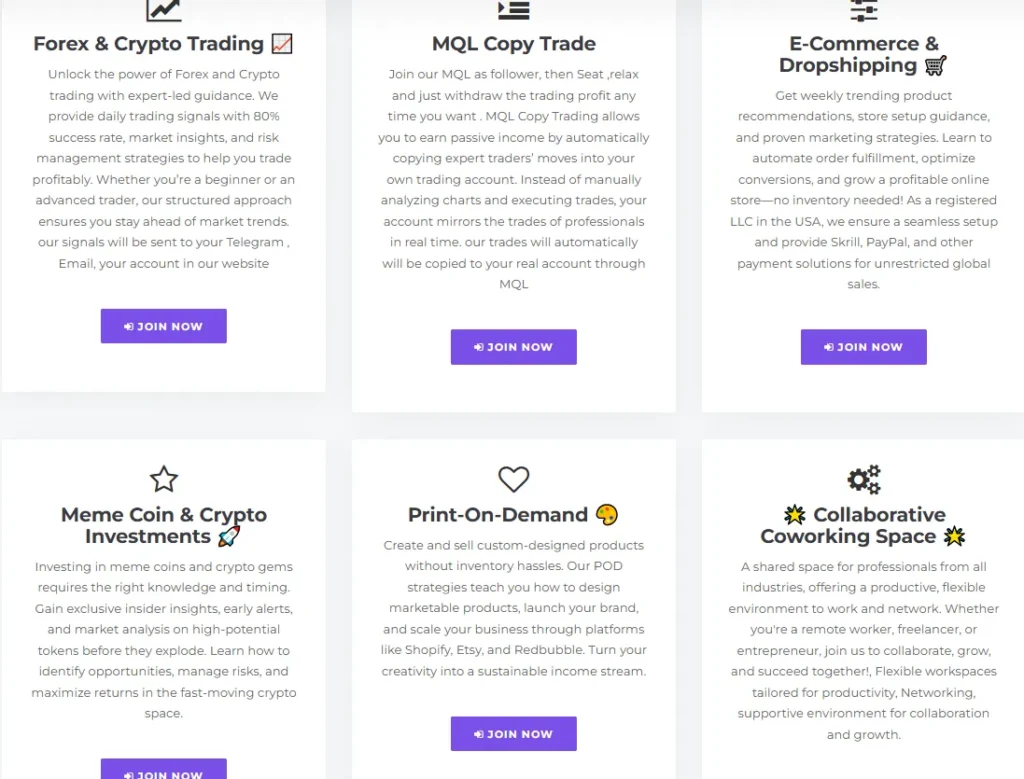
Task: Click the list icon above MQL Copy Trade
Action: (x=513, y=9)
